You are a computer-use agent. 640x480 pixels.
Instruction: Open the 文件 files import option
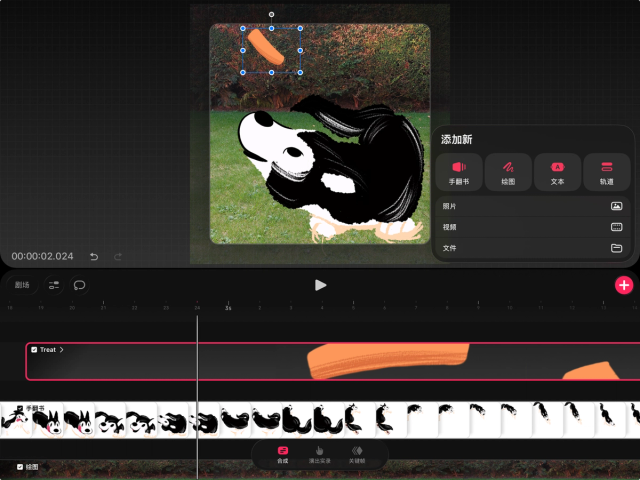pos(533,248)
